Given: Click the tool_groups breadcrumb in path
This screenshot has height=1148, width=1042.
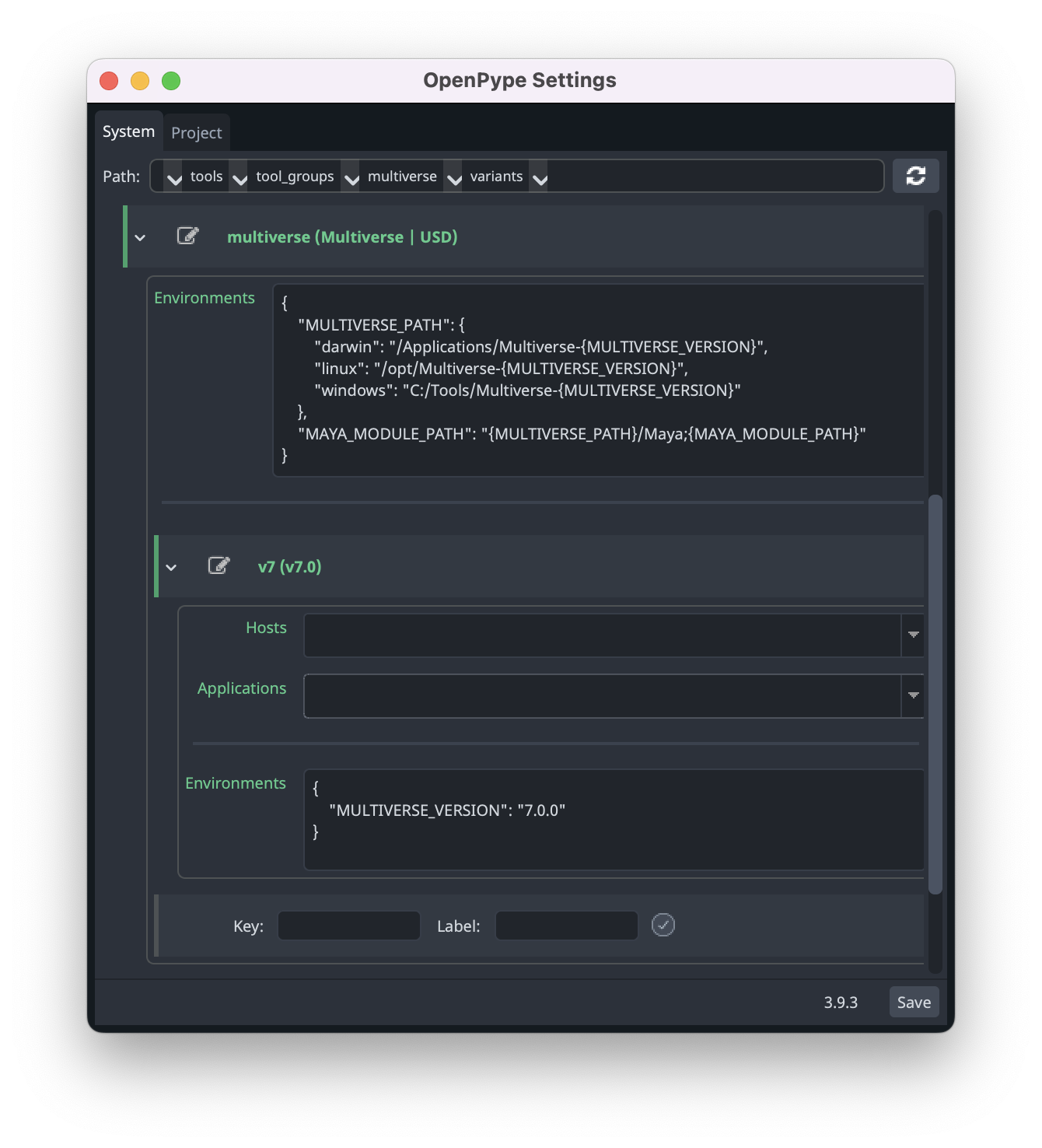Looking at the screenshot, I should click(295, 177).
